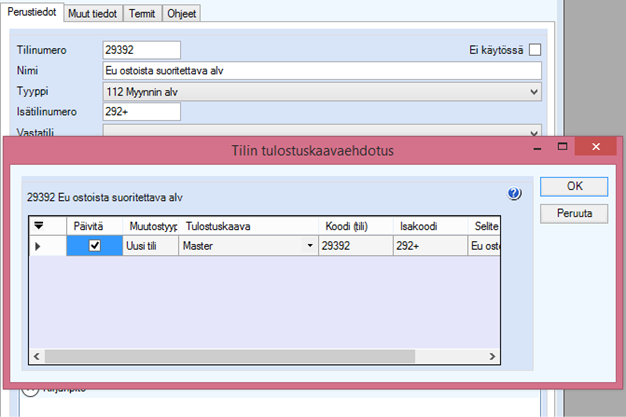The height and width of the screenshot is (417, 626).
Task: Click the Peruuta button
Action: click(573, 213)
